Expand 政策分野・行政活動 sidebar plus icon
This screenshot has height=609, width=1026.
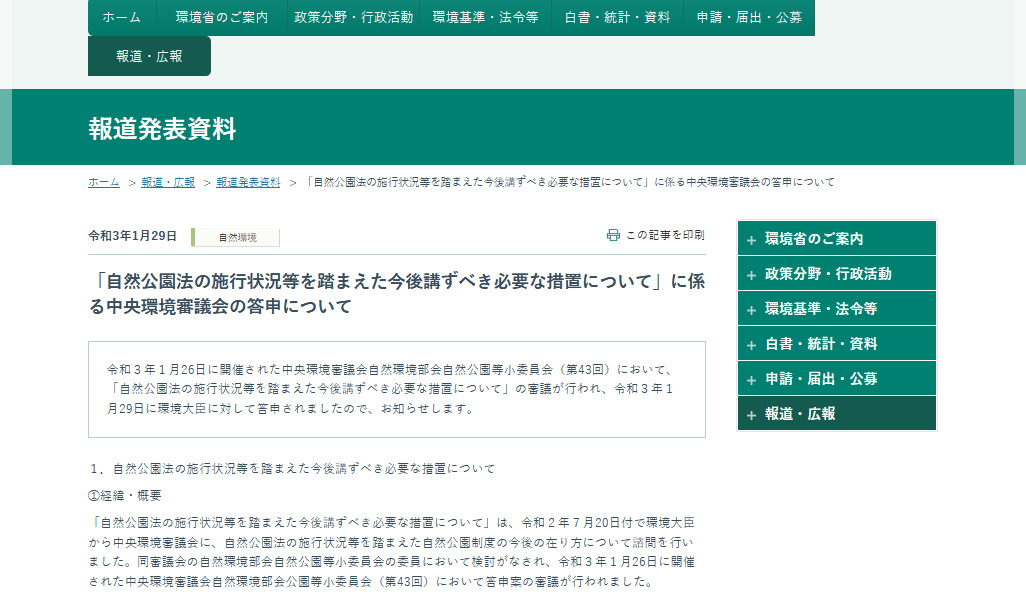tap(751, 275)
